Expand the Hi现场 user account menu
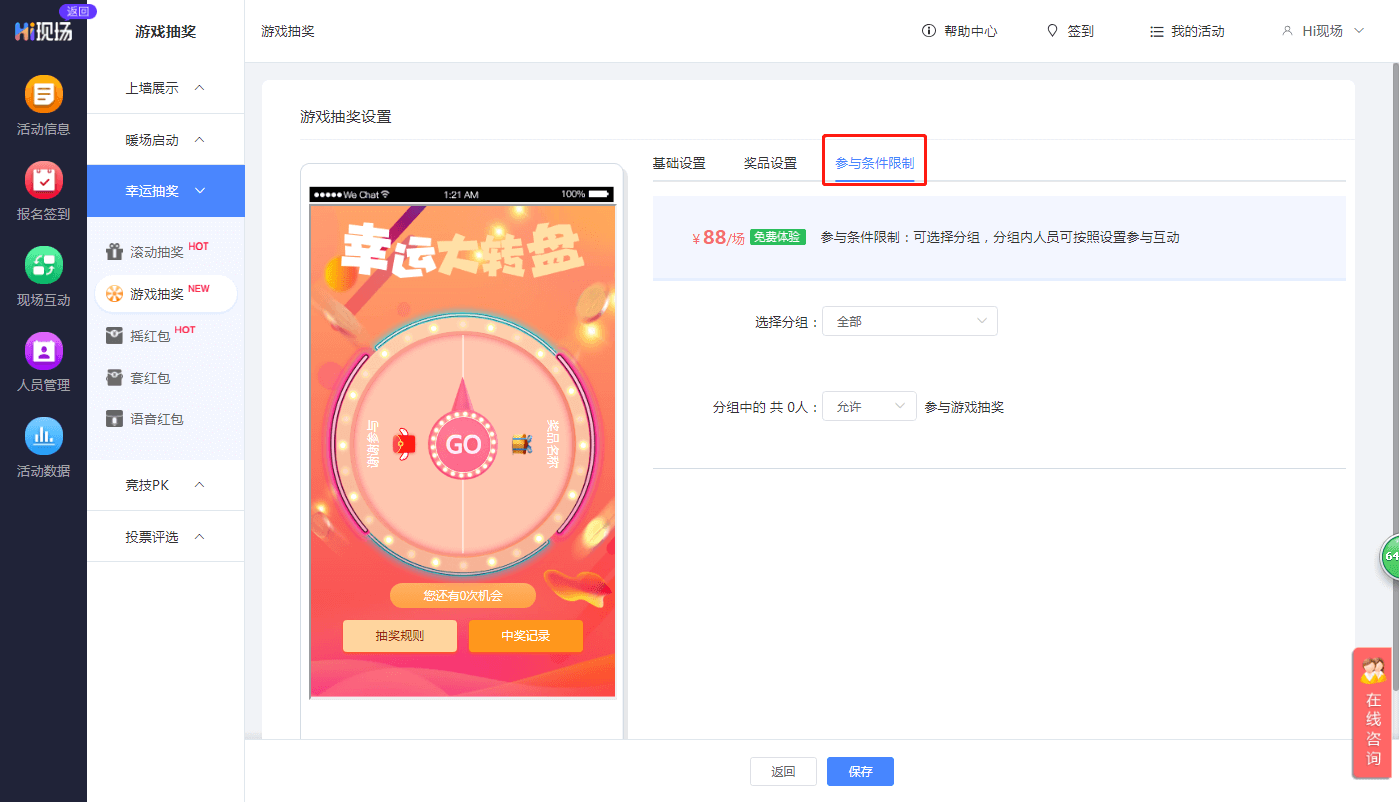Image resolution: width=1399 pixels, height=802 pixels. pyautogui.click(x=1323, y=31)
